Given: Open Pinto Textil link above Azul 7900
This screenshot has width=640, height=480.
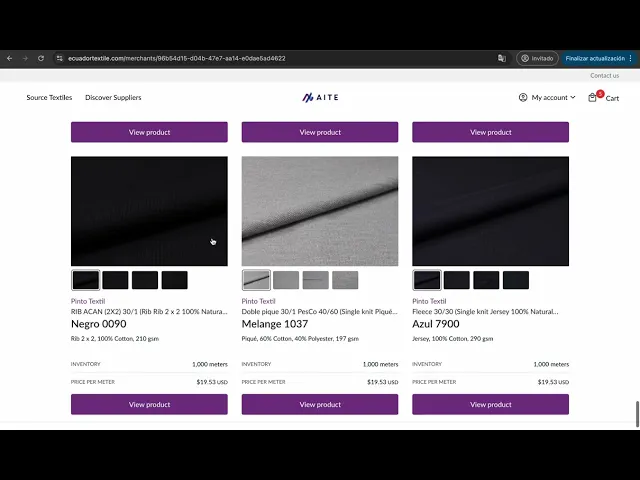Looking at the screenshot, I should click(x=429, y=301).
